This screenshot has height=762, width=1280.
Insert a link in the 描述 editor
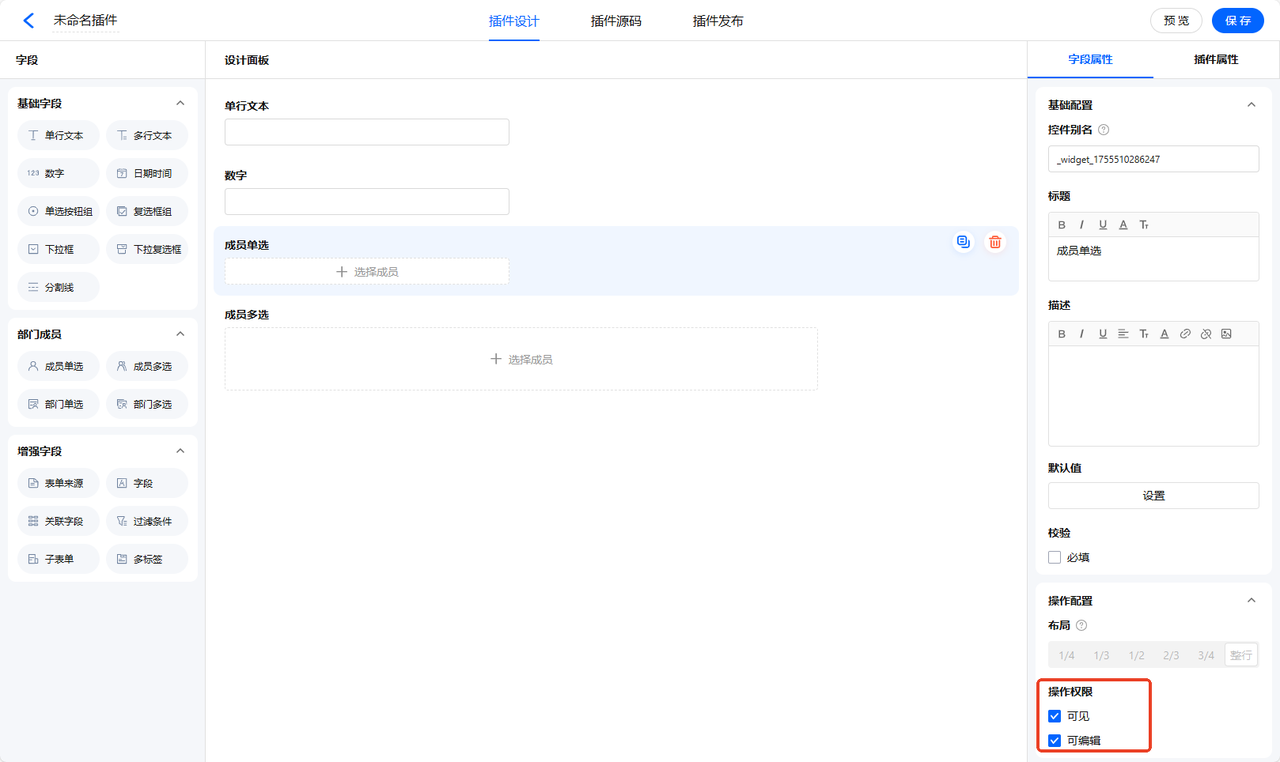coord(1185,334)
